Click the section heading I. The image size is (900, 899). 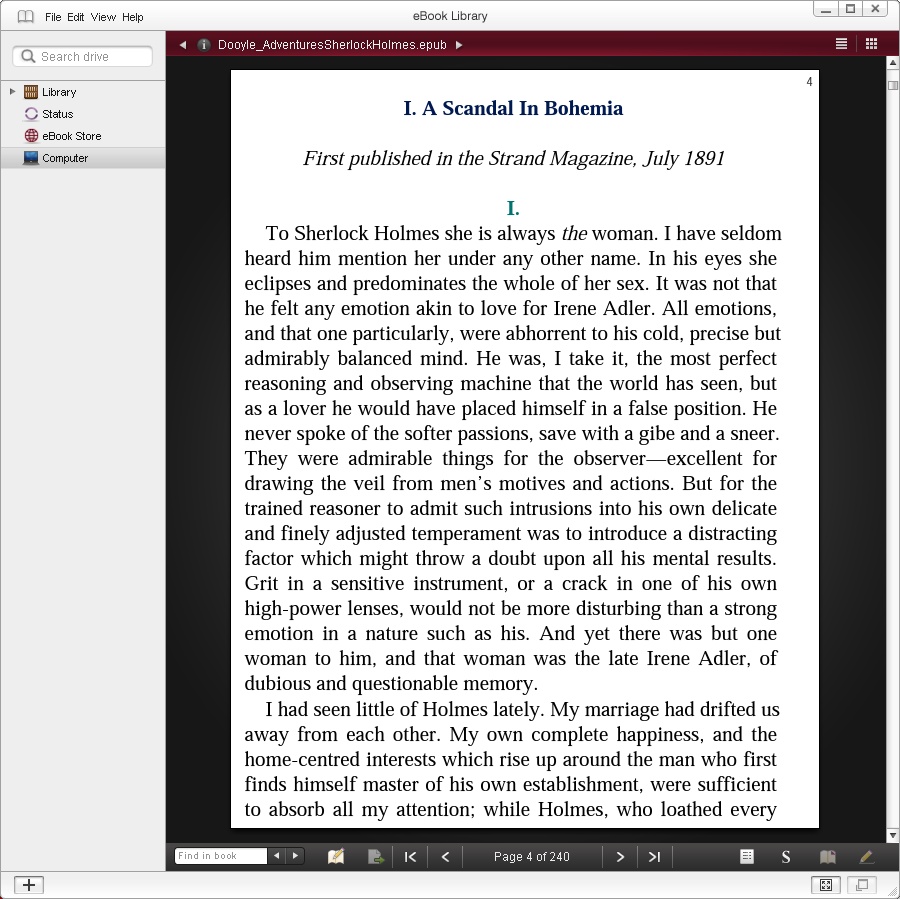[x=513, y=208]
